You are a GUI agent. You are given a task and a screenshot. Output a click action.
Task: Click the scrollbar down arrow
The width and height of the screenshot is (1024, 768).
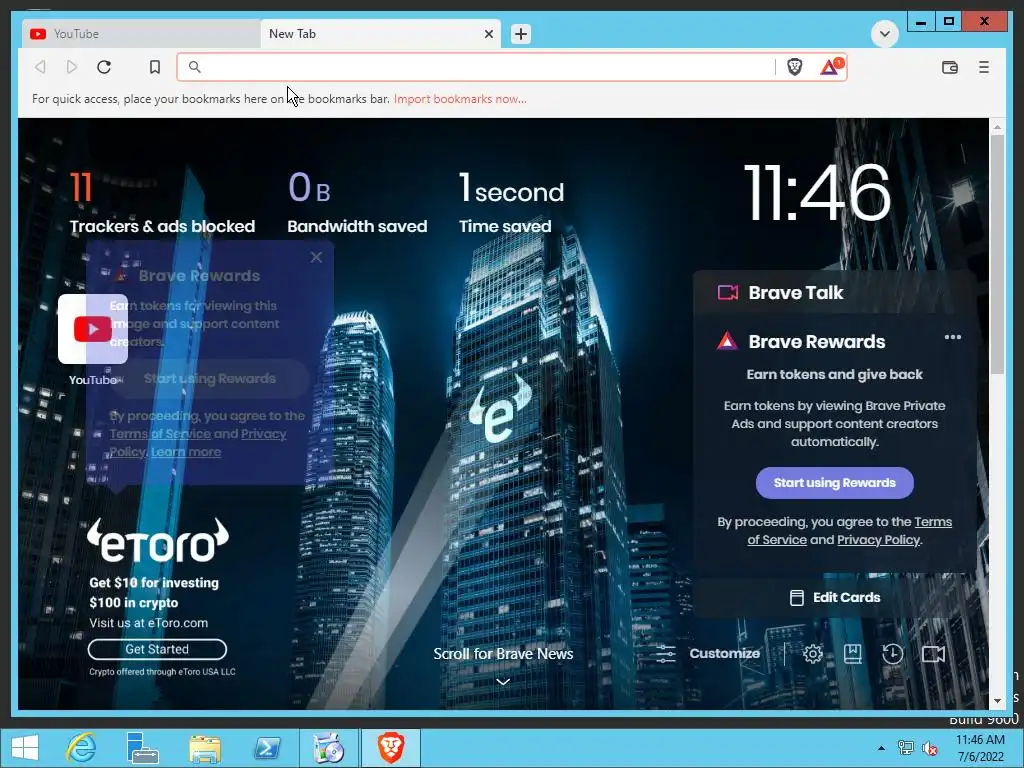[x=997, y=701]
